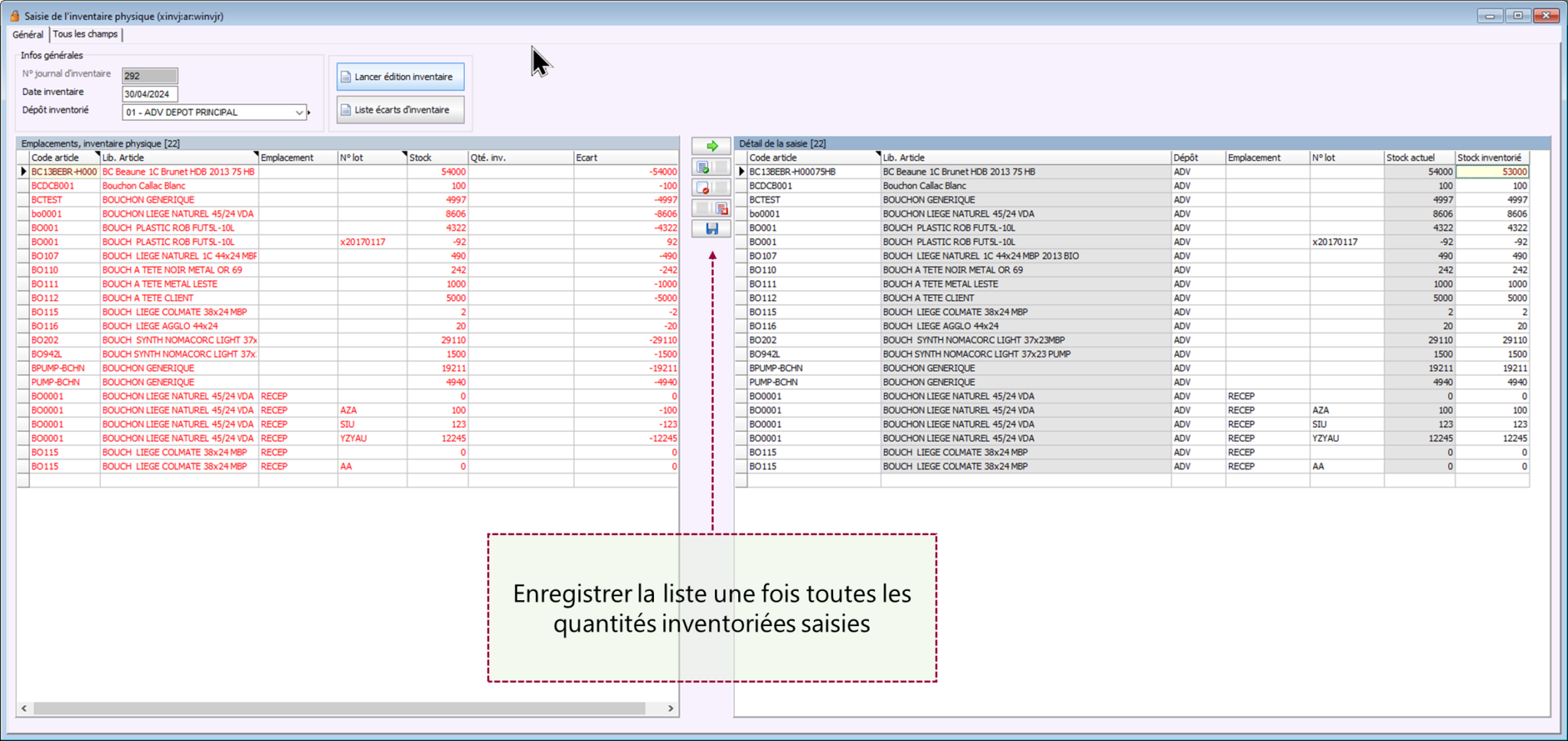Switch to the Tous les champs tab
Screen dimensions: 1568x741
pos(85,34)
